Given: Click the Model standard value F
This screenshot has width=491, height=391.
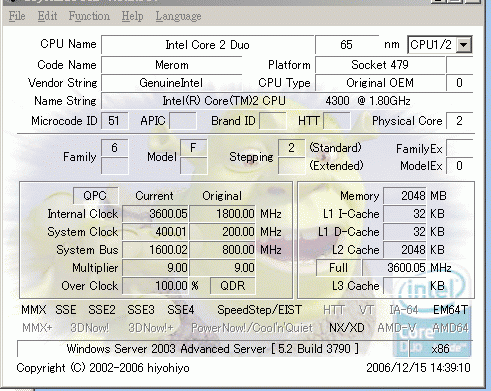Looking at the screenshot, I should [x=193, y=148].
